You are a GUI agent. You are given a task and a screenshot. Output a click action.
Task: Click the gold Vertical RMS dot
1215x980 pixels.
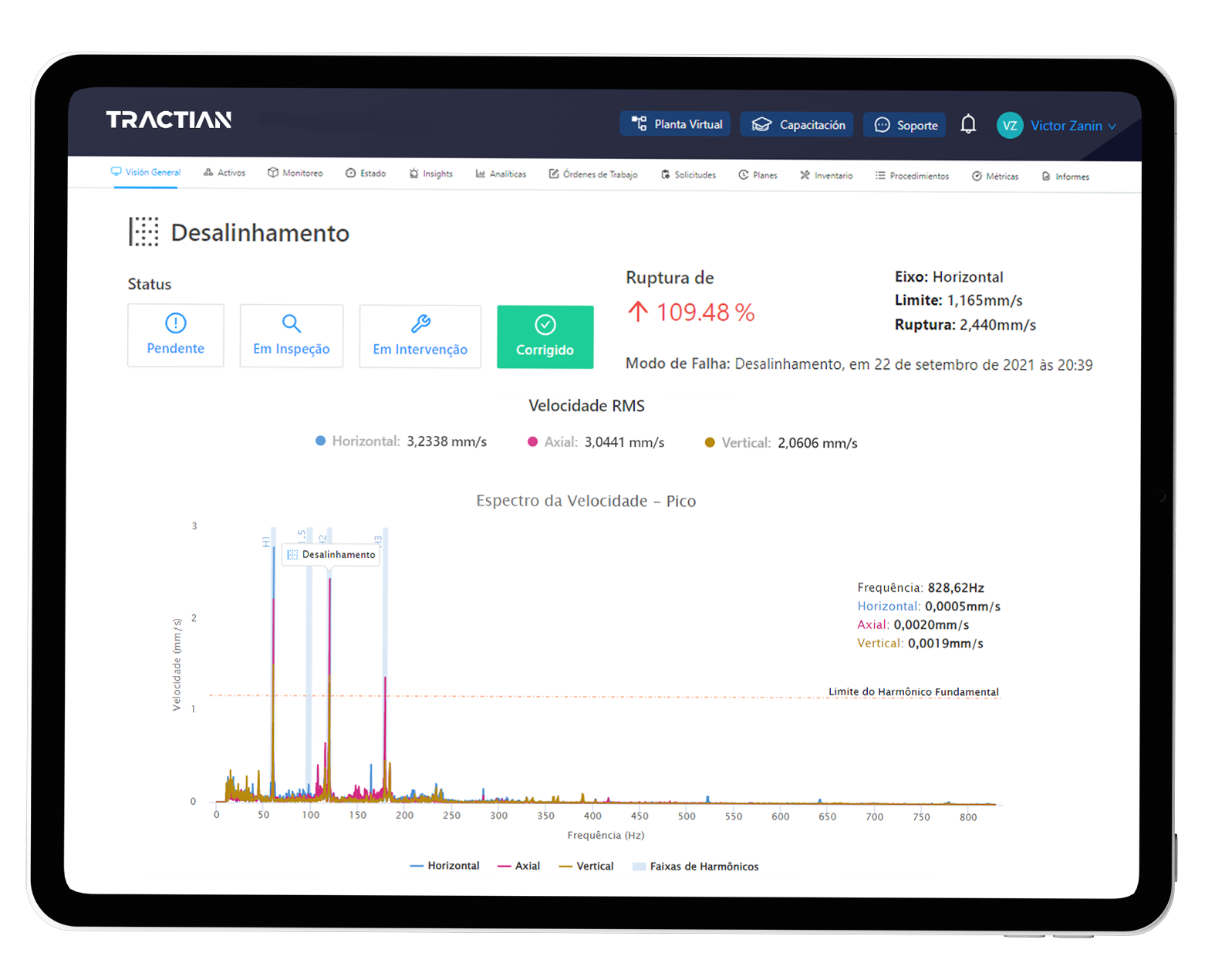click(710, 443)
